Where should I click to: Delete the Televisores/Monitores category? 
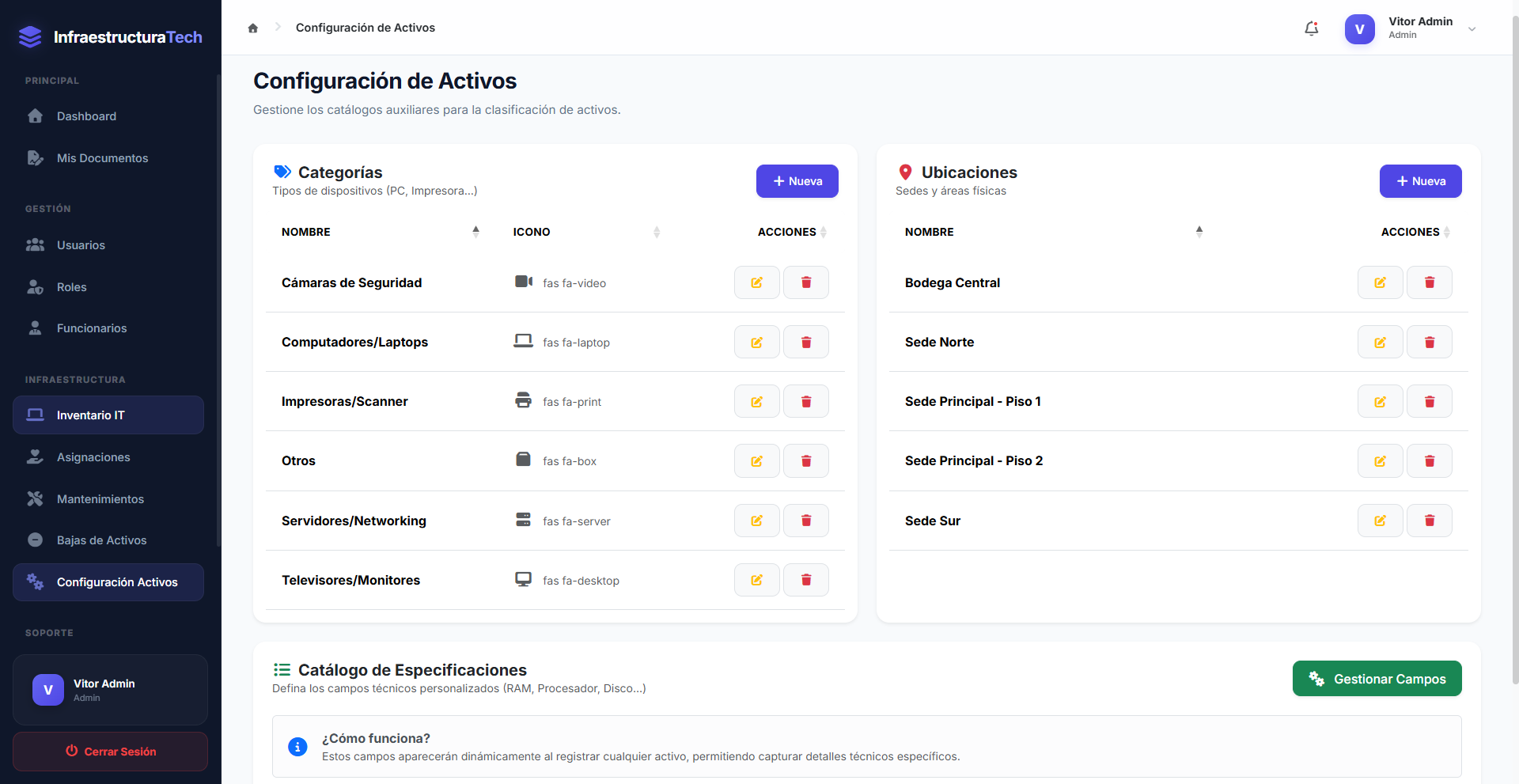click(806, 580)
